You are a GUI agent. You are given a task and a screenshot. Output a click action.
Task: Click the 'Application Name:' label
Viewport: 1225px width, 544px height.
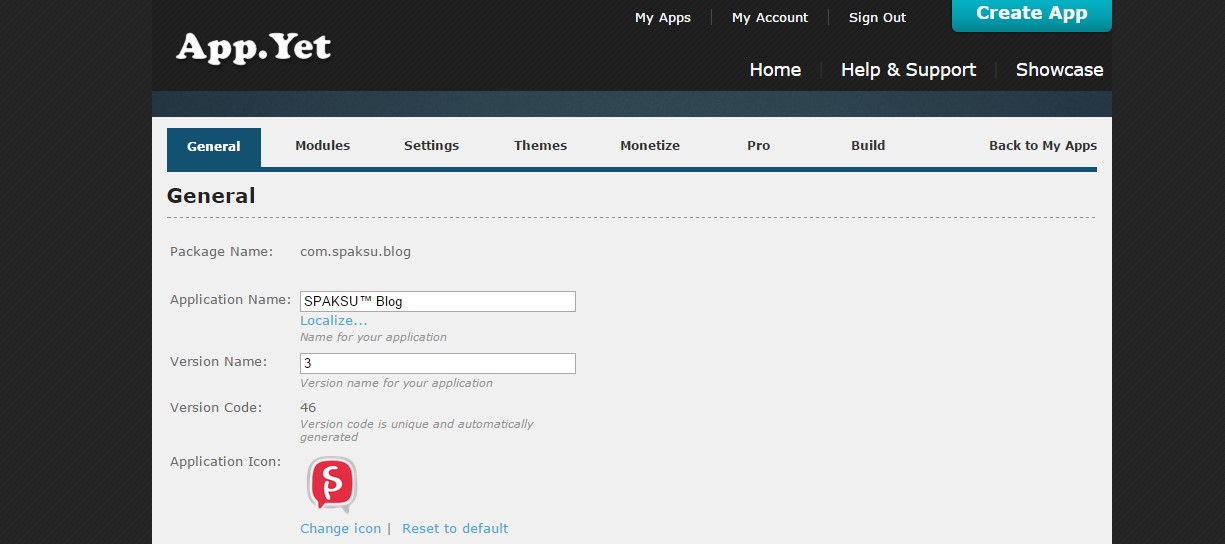point(230,300)
